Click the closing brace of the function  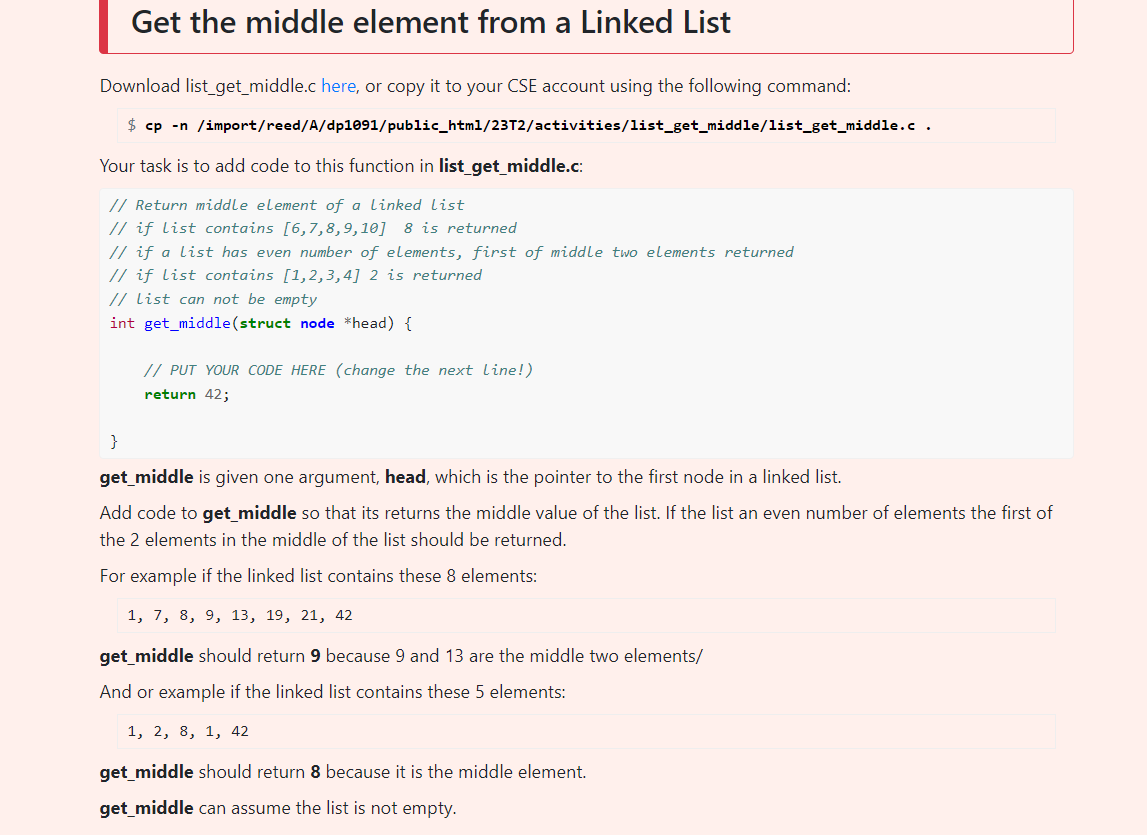click(x=114, y=441)
